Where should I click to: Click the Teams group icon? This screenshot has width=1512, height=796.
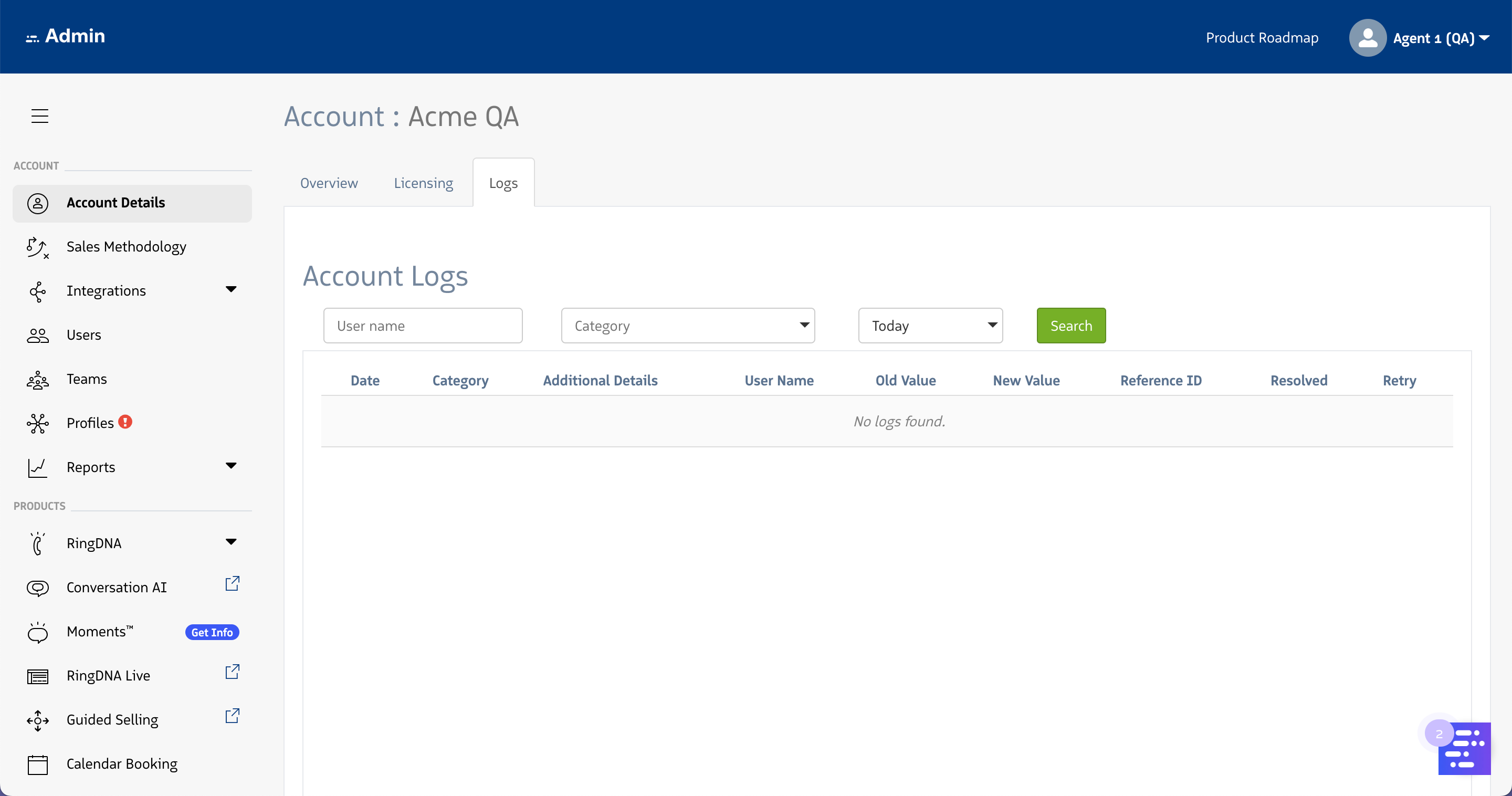pyautogui.click(x=38, y=380)
